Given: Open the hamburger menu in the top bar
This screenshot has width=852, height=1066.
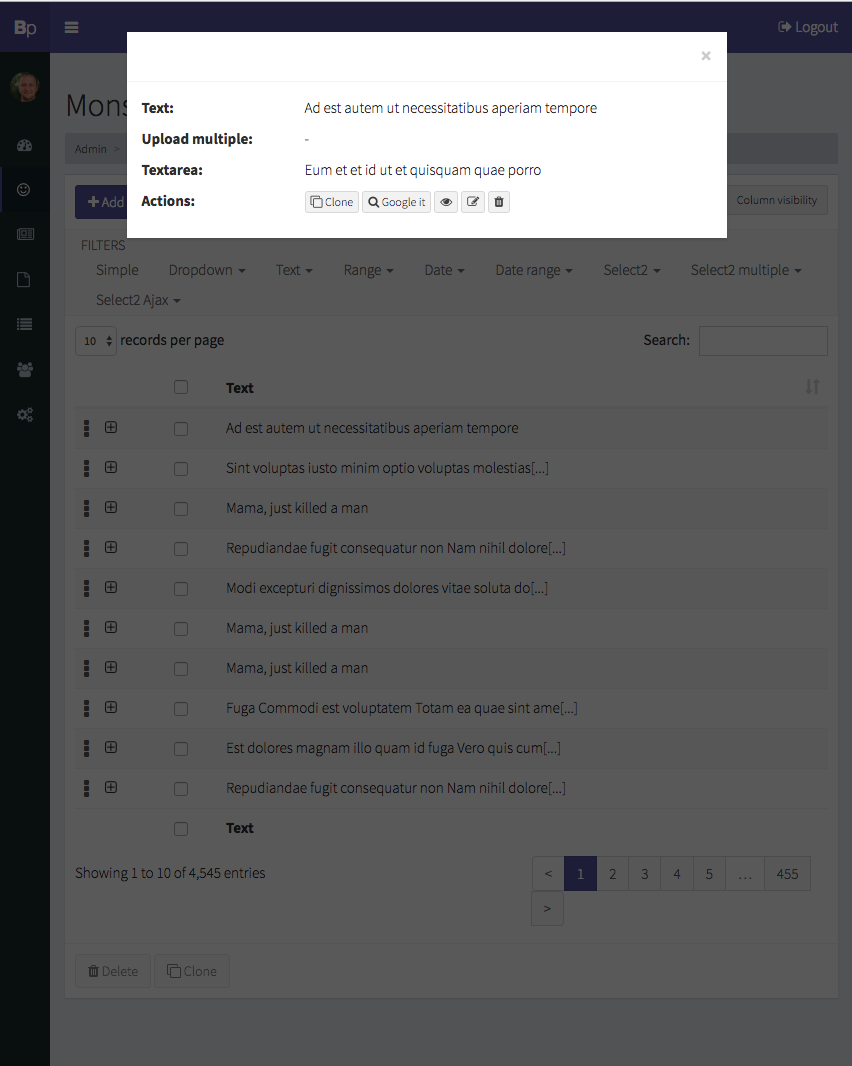Looking at the screenshot, I should (71, 27).
